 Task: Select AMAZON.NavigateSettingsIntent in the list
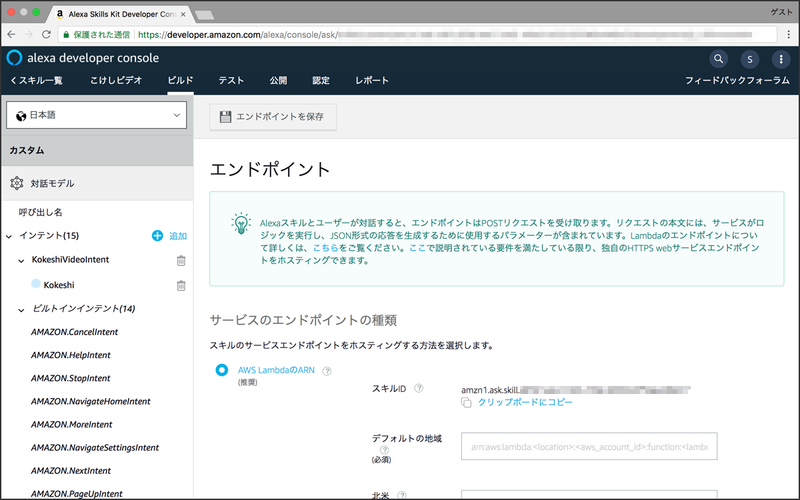(x=95, y=448)
